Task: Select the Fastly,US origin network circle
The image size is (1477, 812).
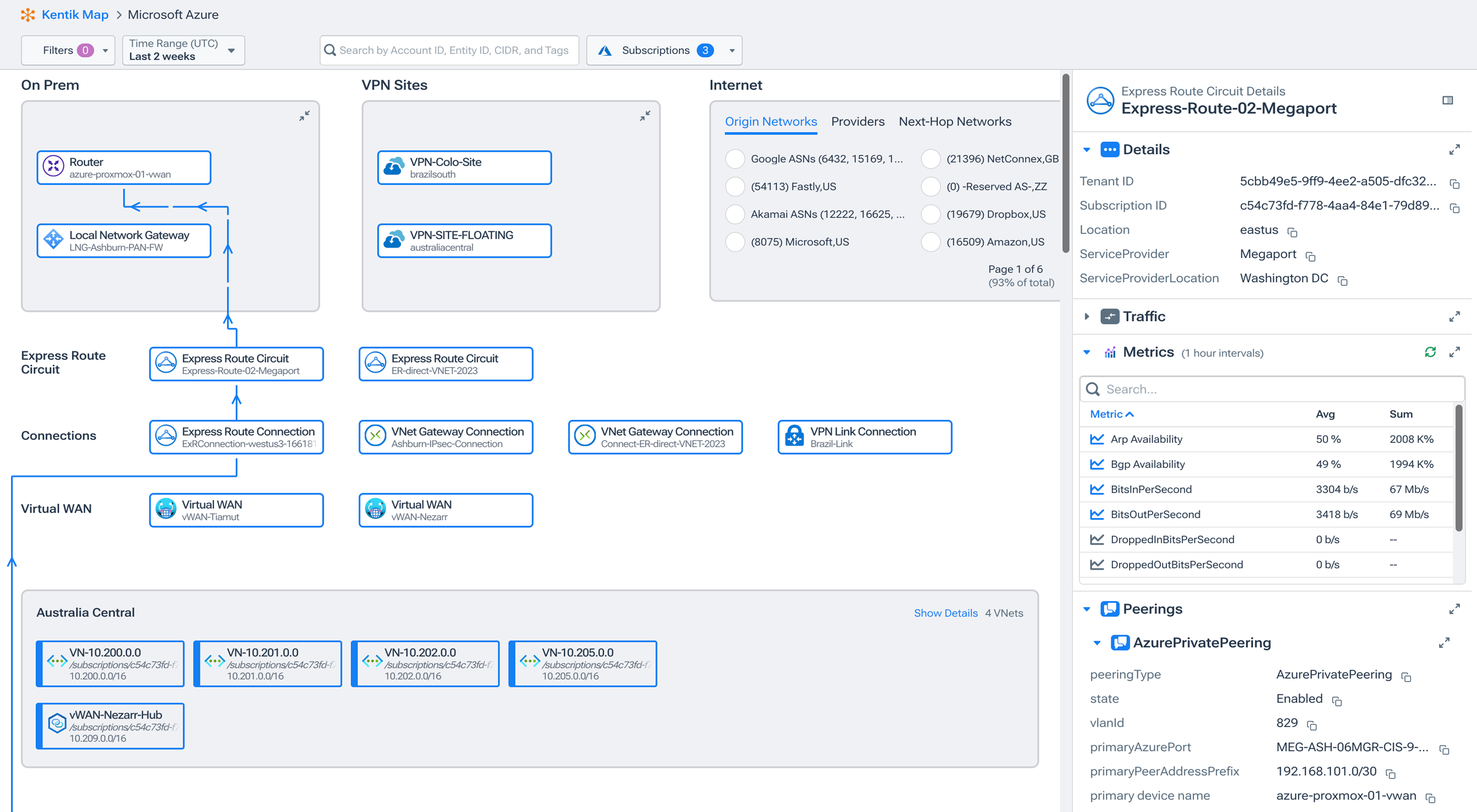Action: [735, 187]
